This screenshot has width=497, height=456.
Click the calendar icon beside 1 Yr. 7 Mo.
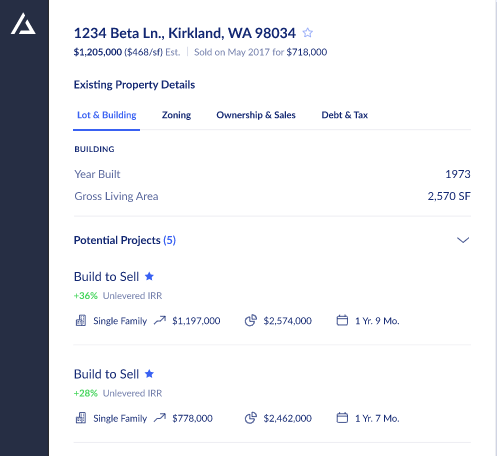[342, 418]
